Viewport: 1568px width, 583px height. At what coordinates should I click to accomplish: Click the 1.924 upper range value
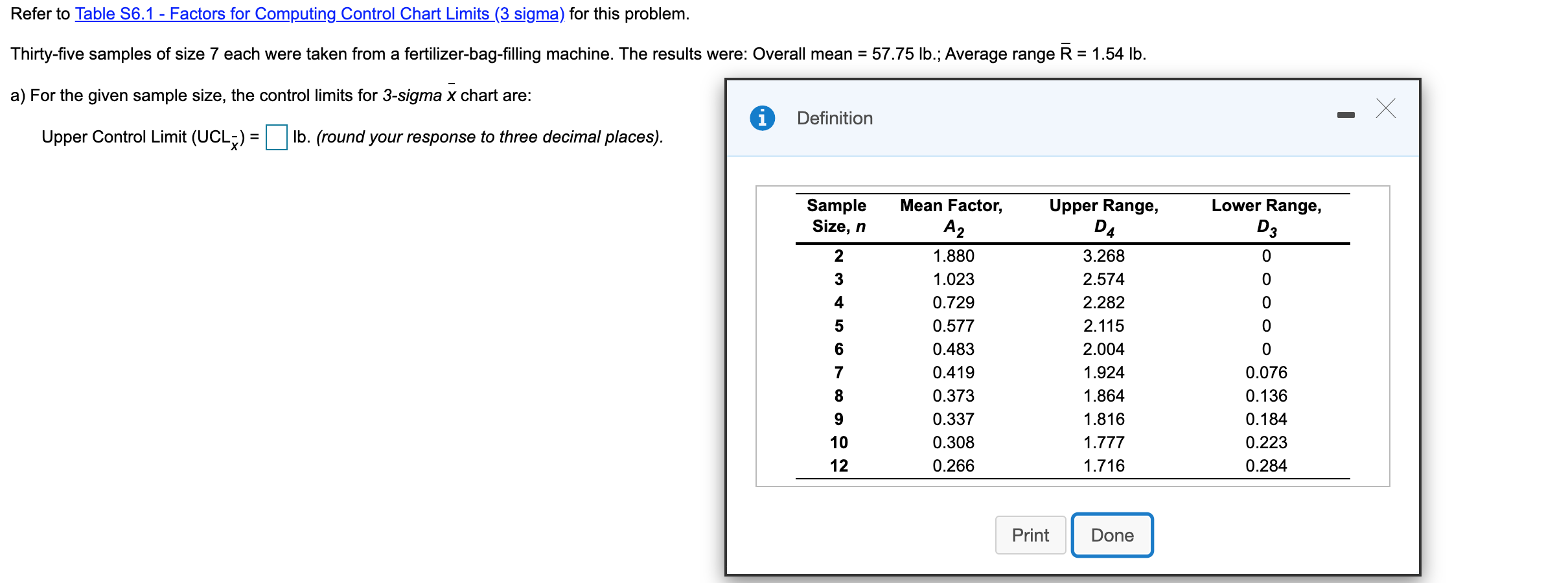(1103, 372)
